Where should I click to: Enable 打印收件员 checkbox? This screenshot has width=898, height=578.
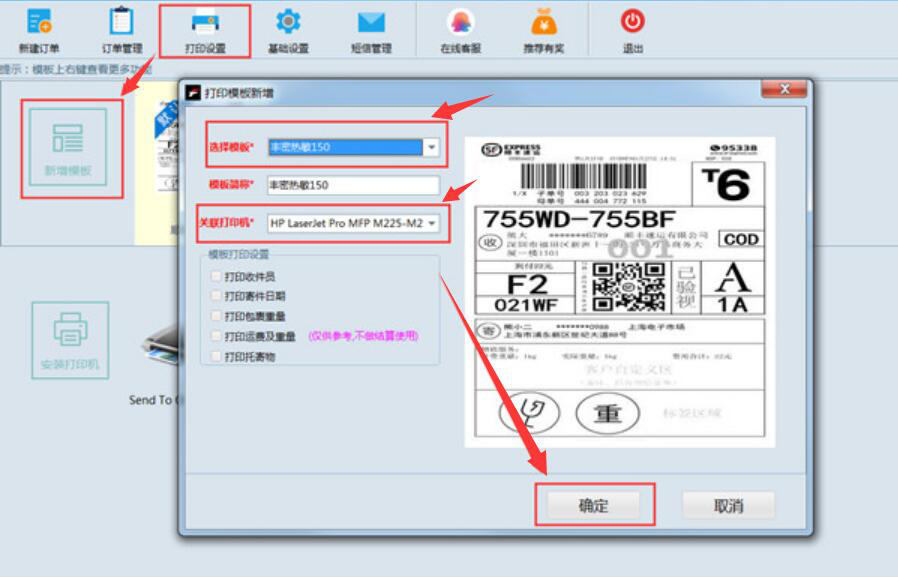216,276
